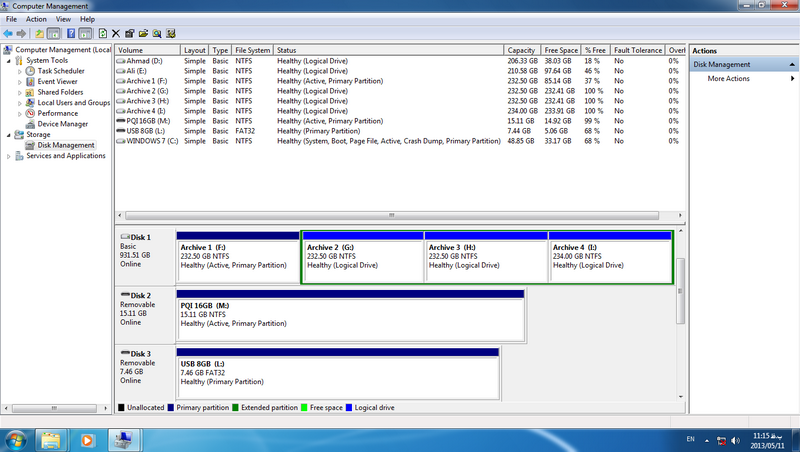Screen dimensions: 800x452
Task: Select Event Viewer in the tree
Action: 57,82
